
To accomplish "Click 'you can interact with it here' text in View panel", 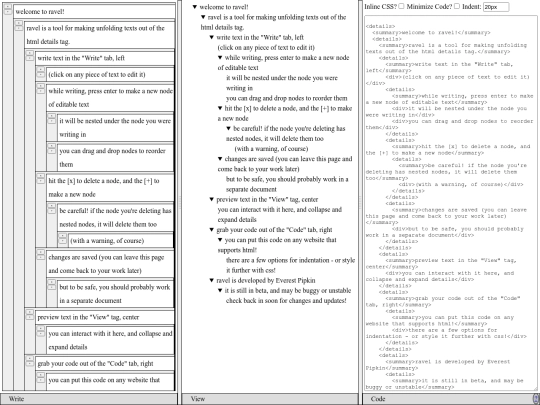I will coord(280,215).
